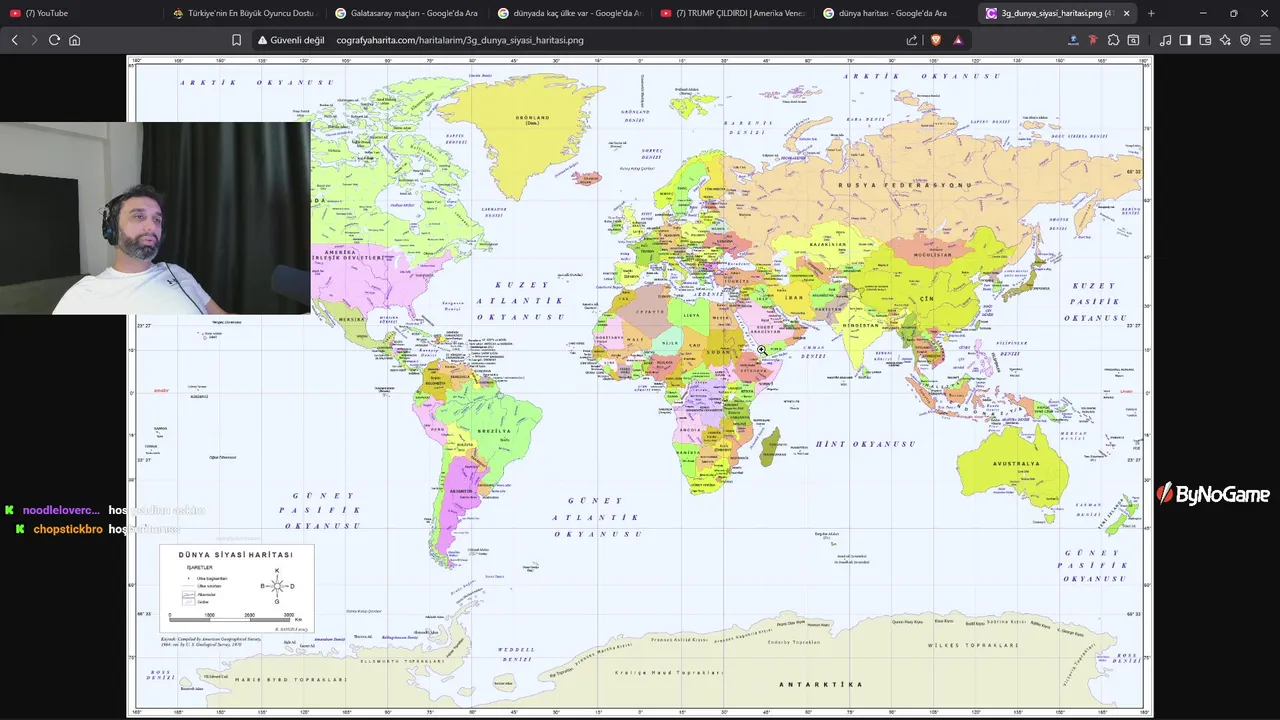This screenshot has width=1280, height=720.
Task: Click the streamer webcam overlay
Action: click(x=155, y=218)
